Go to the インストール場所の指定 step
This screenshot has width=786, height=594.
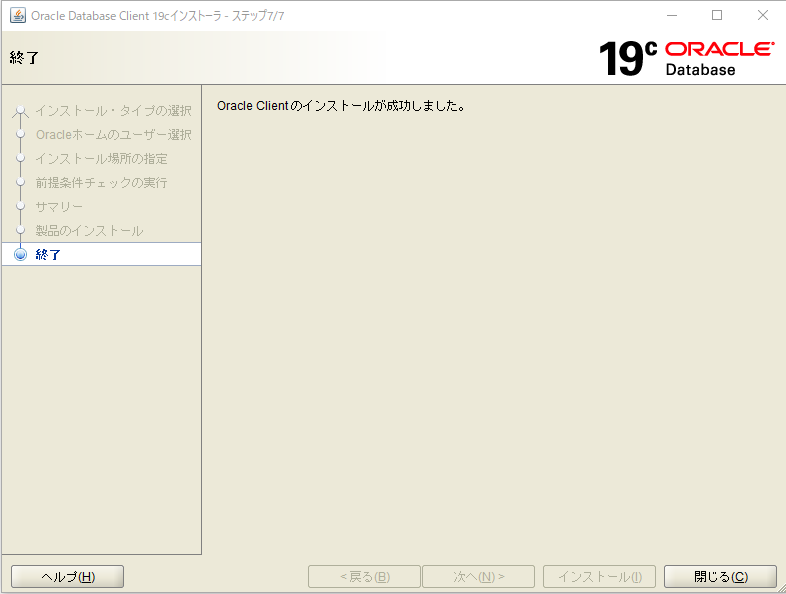(x=101, y=158)
